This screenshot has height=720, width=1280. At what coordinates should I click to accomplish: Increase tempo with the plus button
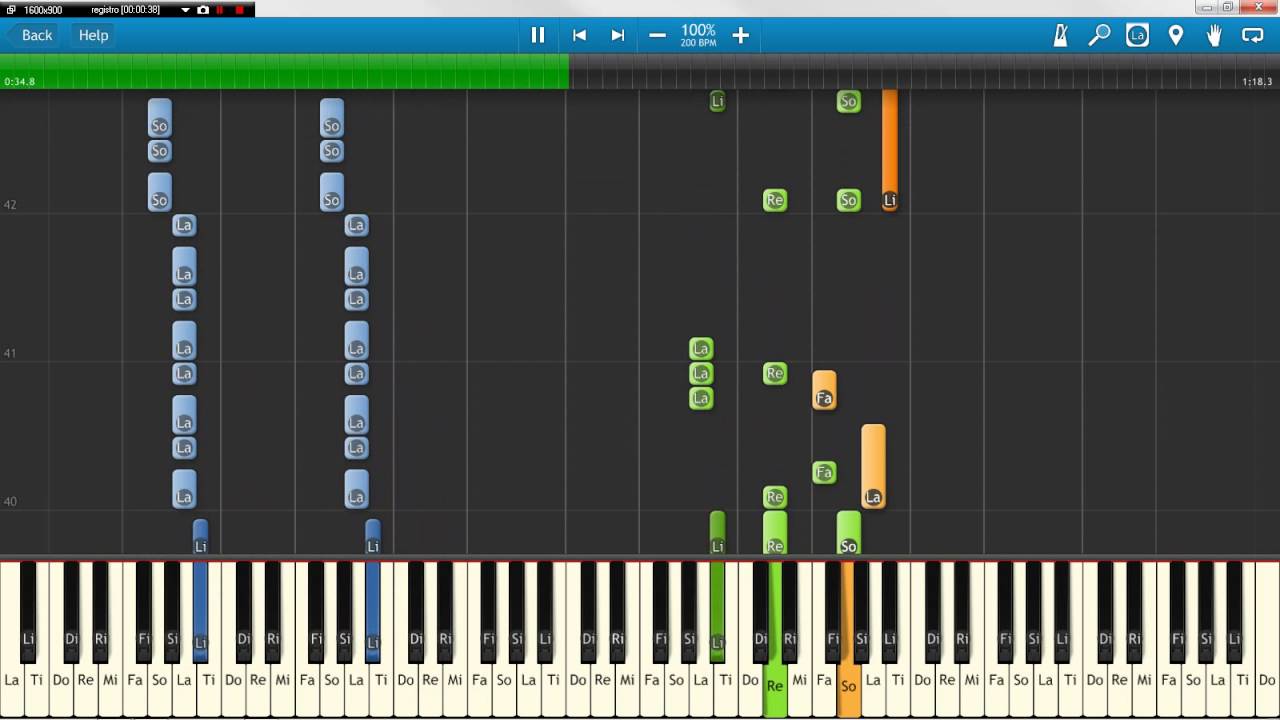[x=740, y=35]
